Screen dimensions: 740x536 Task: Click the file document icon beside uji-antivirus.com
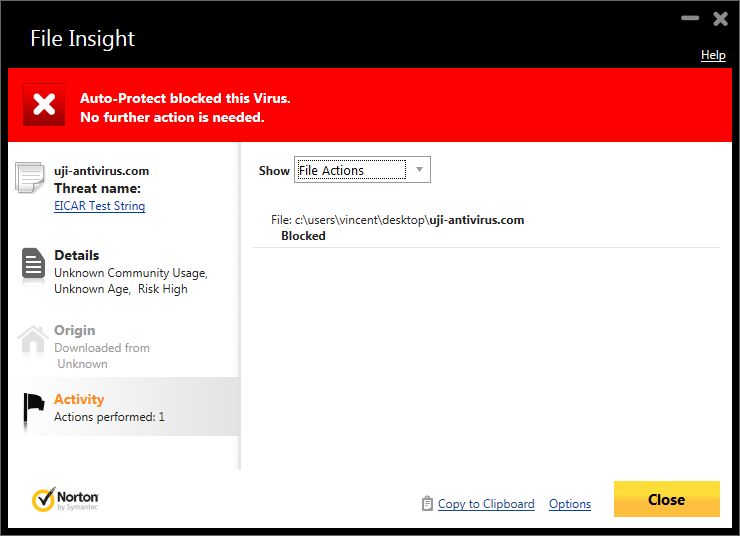30,177
